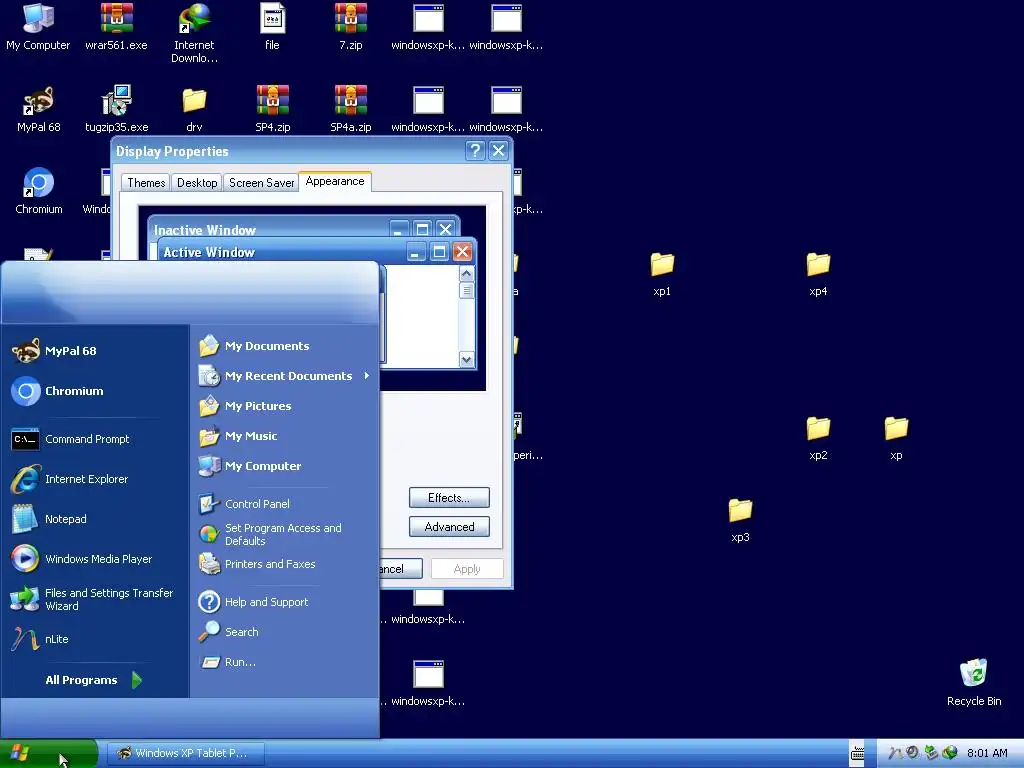Screen dimensions: 1024x768
Task: Open the desktop icon named file
Action: (x=272, y=27)
